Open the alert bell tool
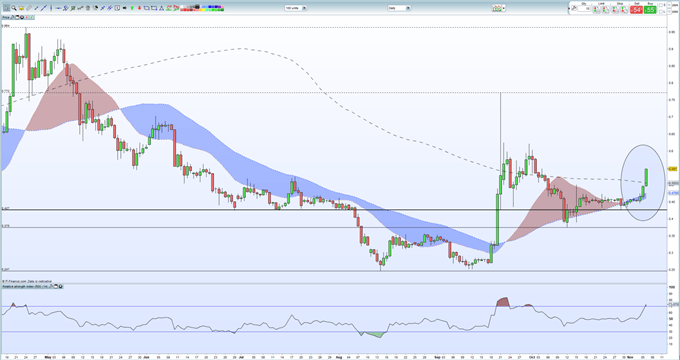680x360 pixels. 21,8
